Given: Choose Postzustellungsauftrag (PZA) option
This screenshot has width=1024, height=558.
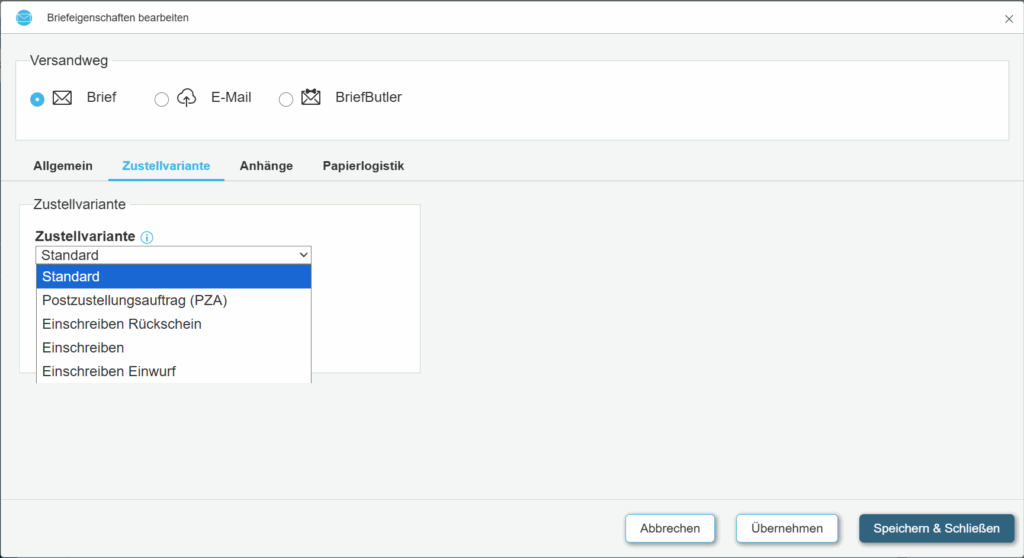Looking at the screenshot, I should coord(173,300).
